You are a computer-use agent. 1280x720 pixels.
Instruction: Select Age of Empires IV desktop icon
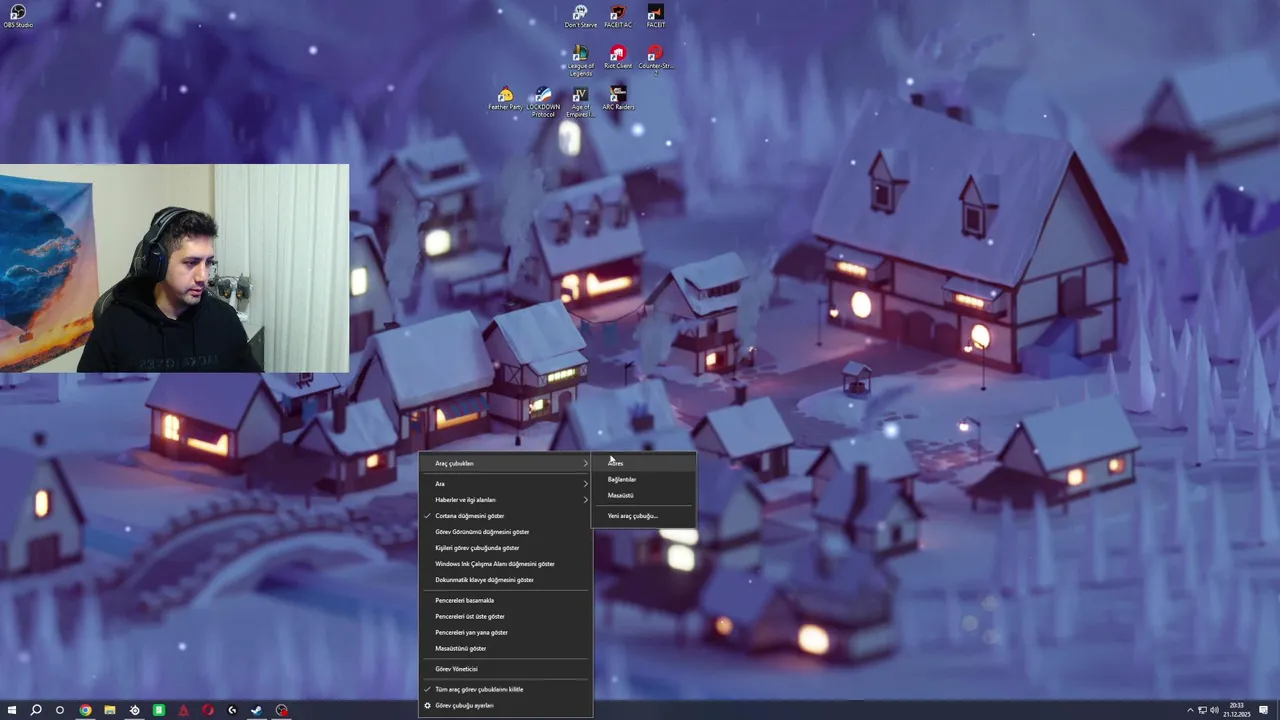tap(580, 101)
